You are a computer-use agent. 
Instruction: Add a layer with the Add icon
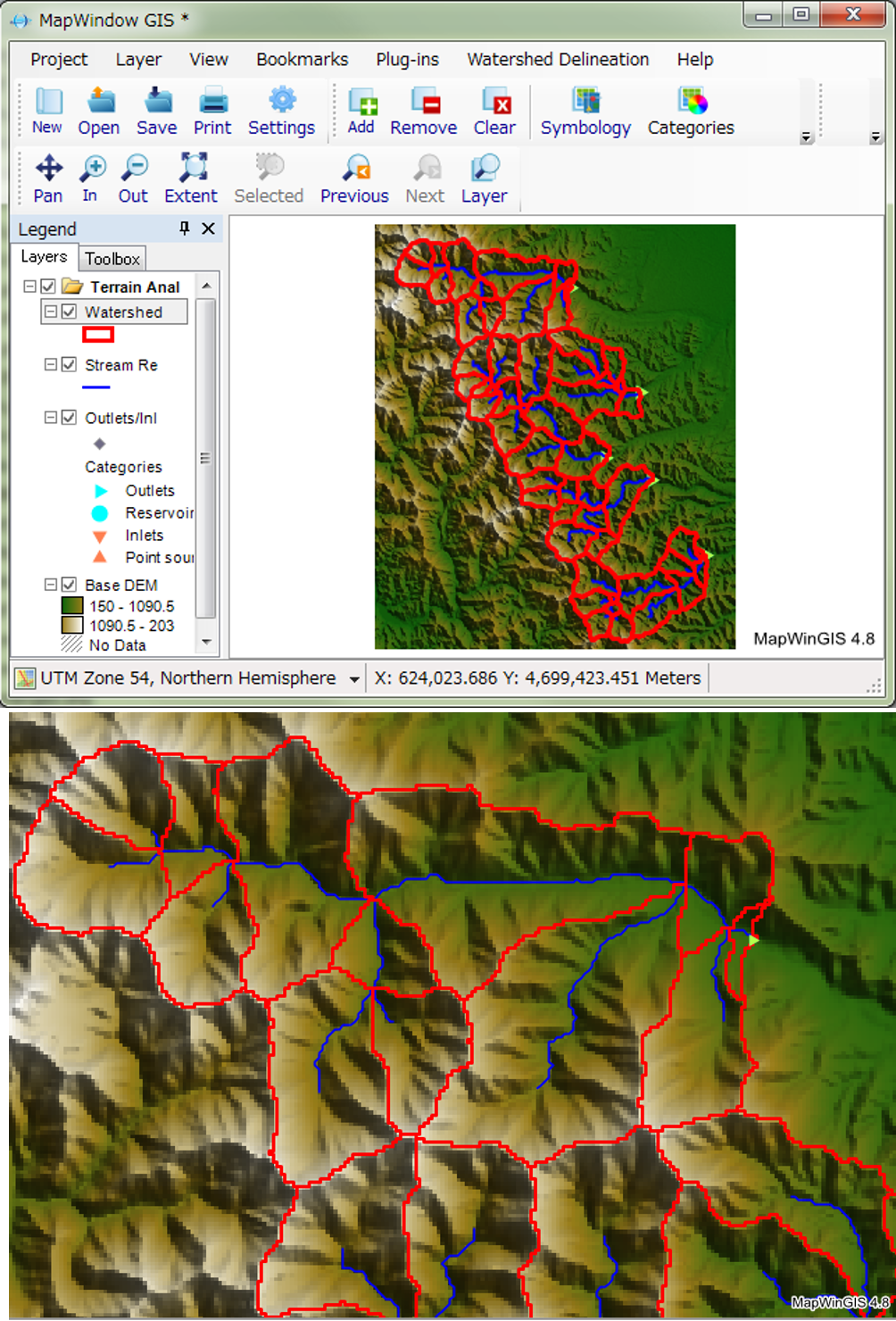tap(361, 101)
